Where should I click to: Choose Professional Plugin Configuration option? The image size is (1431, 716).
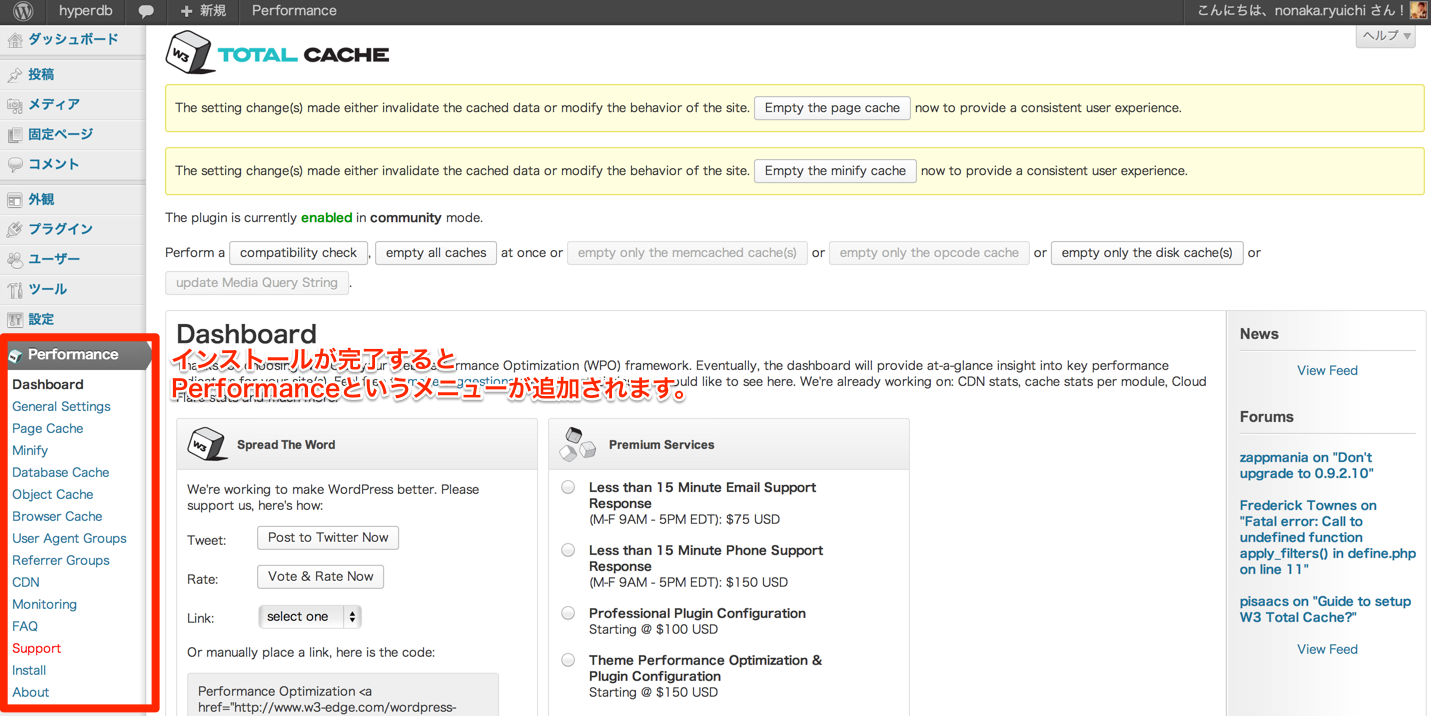click(568, 613)
